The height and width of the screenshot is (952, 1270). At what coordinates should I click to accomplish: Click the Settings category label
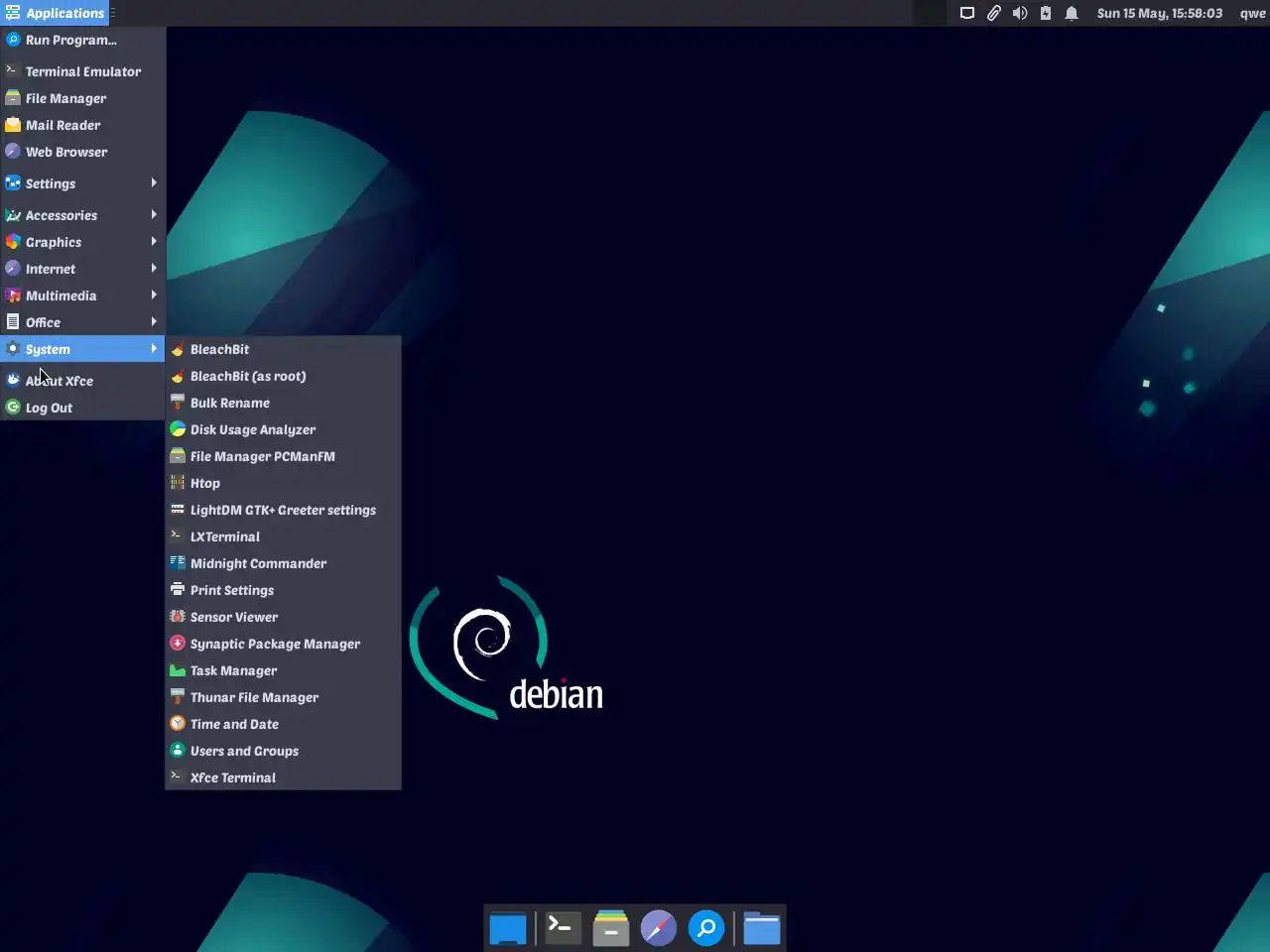(51, 183)
